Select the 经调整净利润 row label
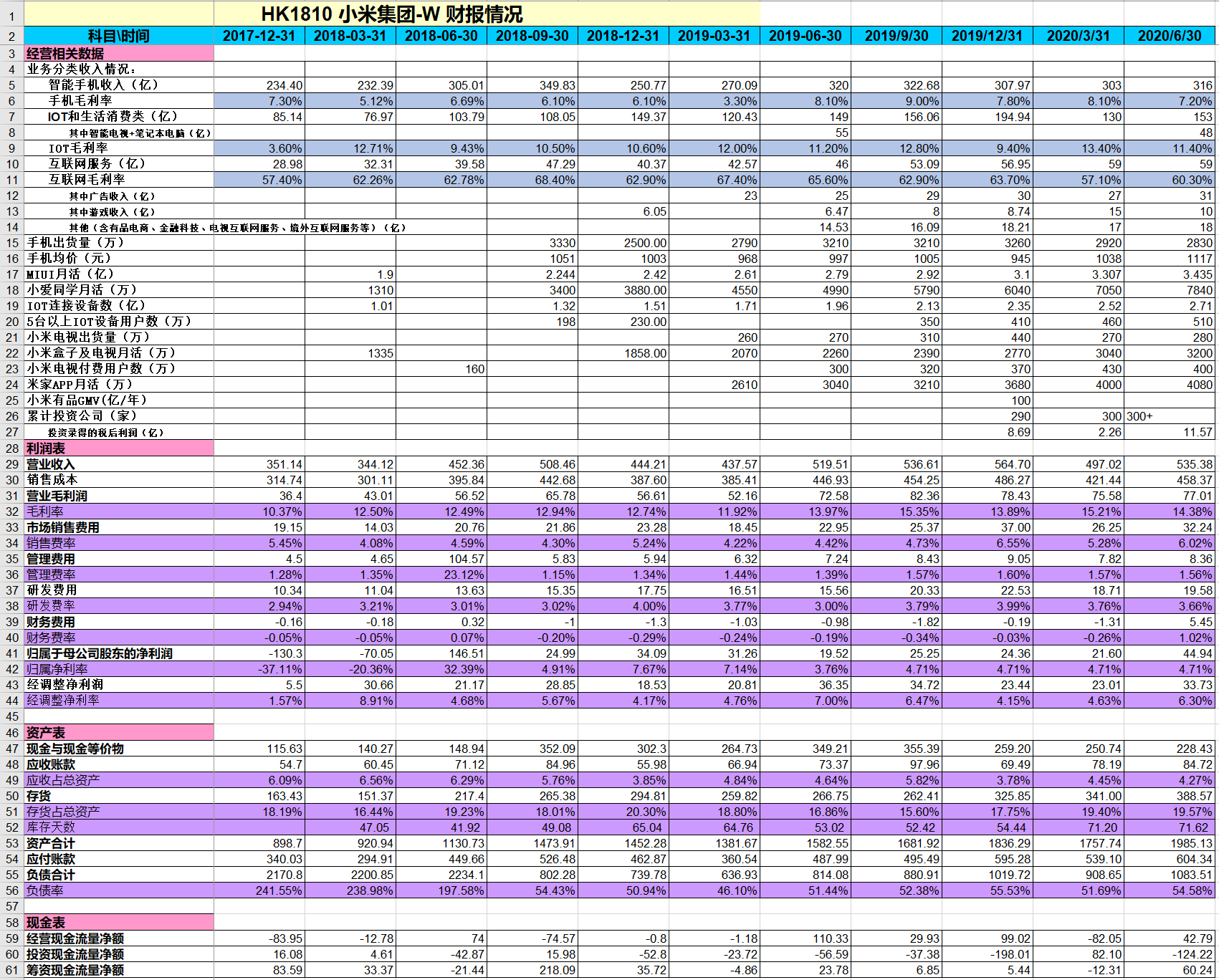The image size is (1219, 980). pos(119,685)
